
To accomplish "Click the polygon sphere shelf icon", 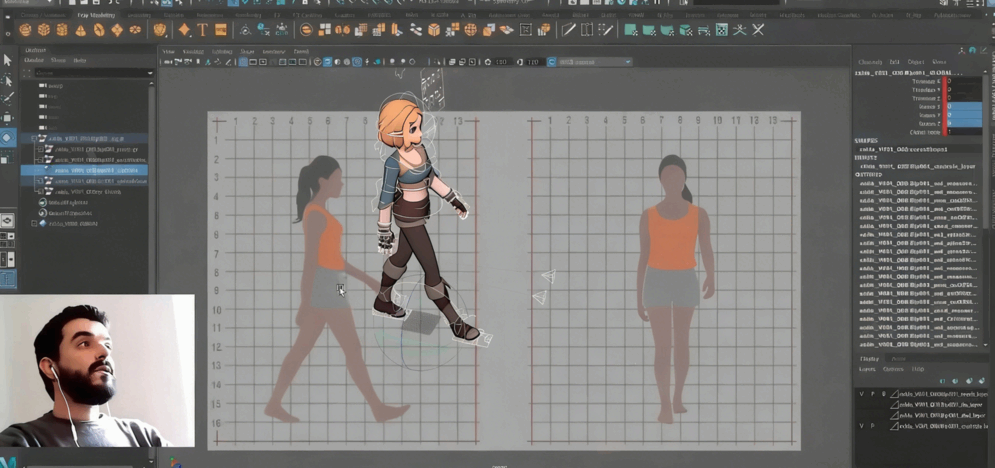I will [26, 30].
